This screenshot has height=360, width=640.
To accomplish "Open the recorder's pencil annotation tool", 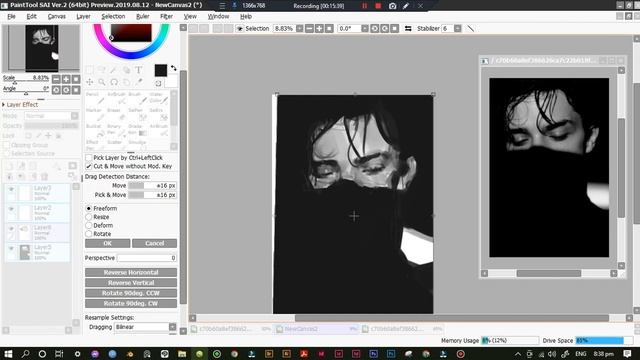I will (406, 6).
